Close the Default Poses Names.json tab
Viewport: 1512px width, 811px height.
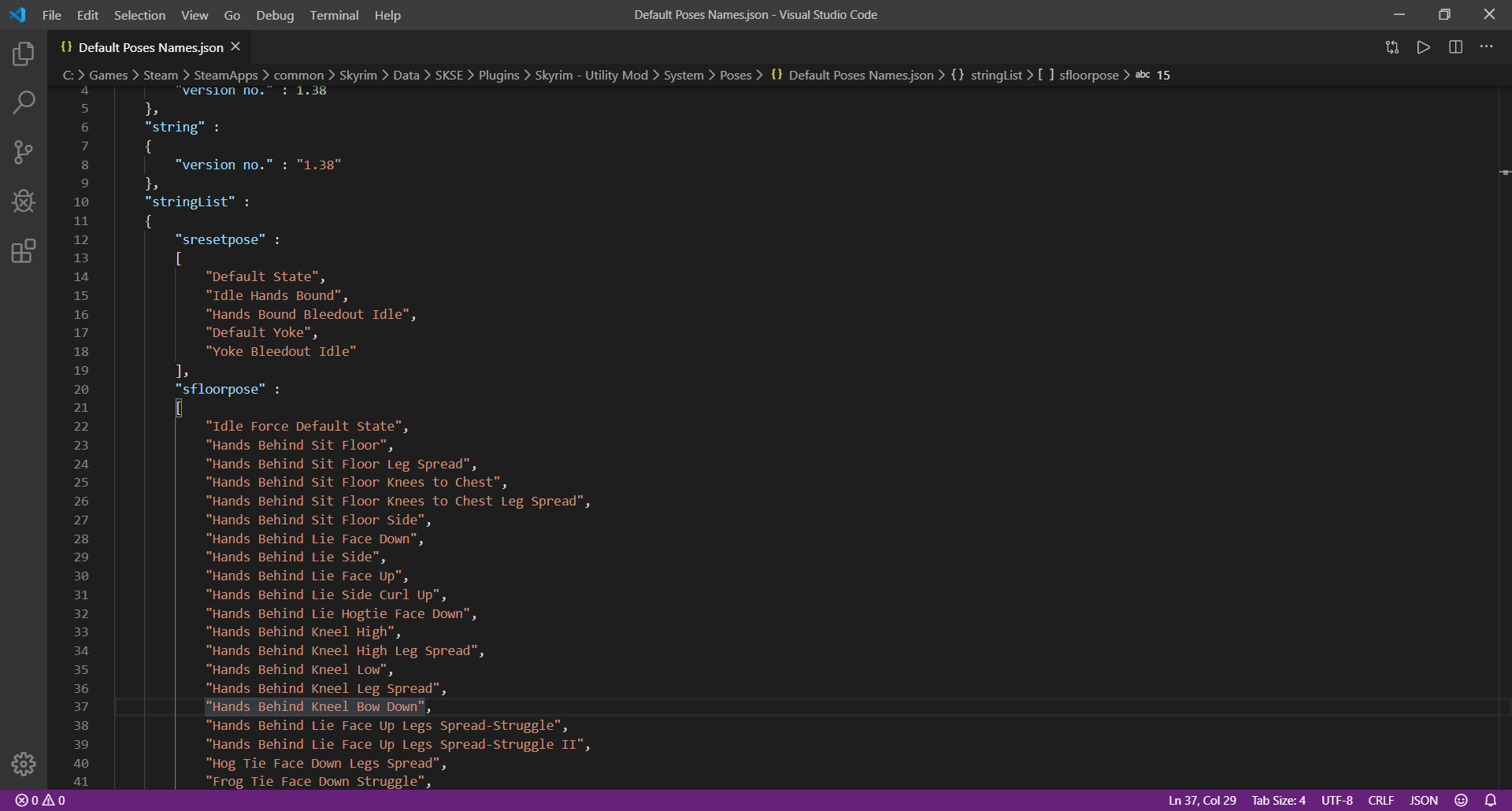coord(235,47)
